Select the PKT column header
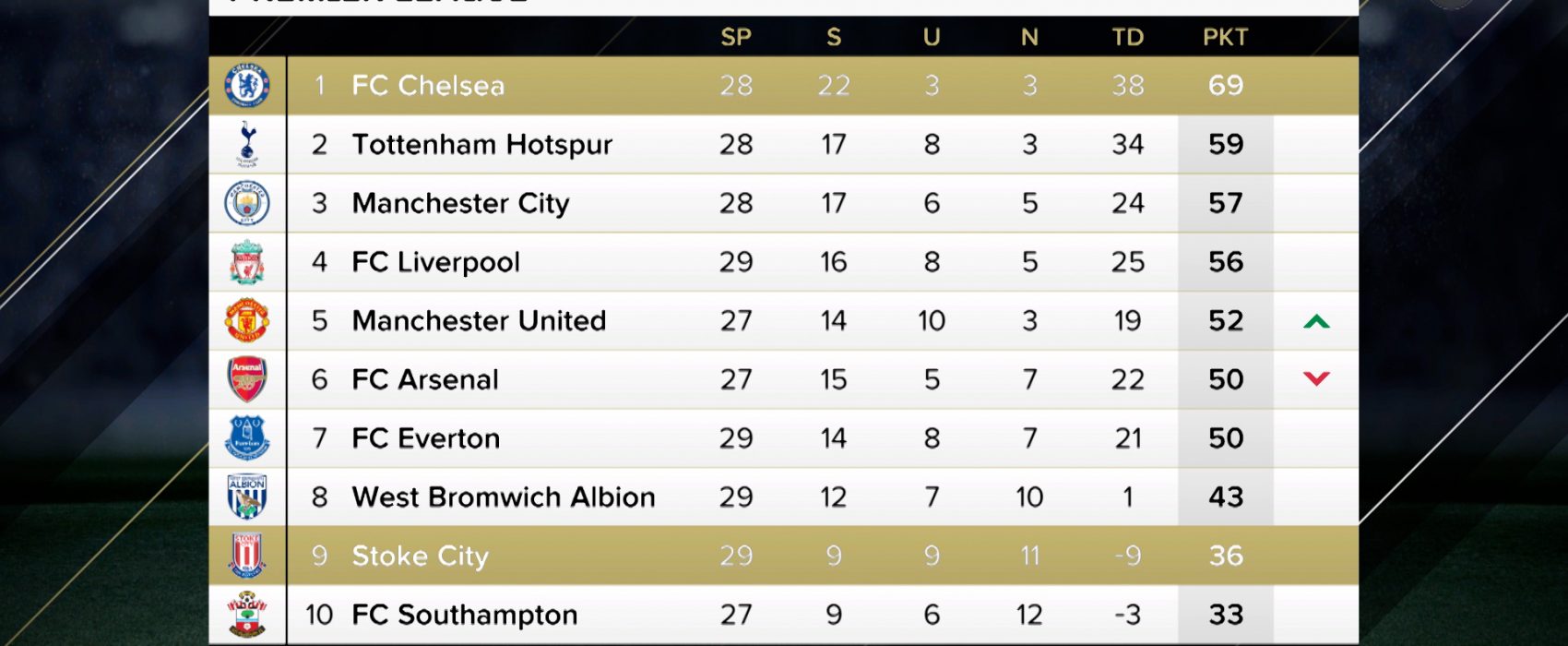This screenshot has width=1568, height=646. (1226, 37)
